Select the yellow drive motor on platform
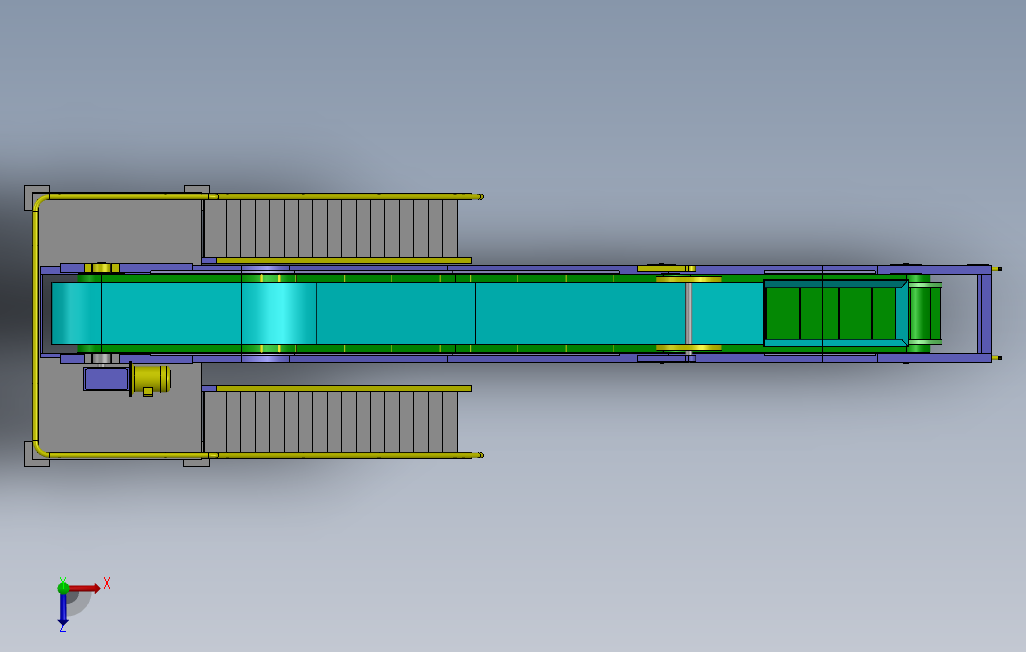 151,379
